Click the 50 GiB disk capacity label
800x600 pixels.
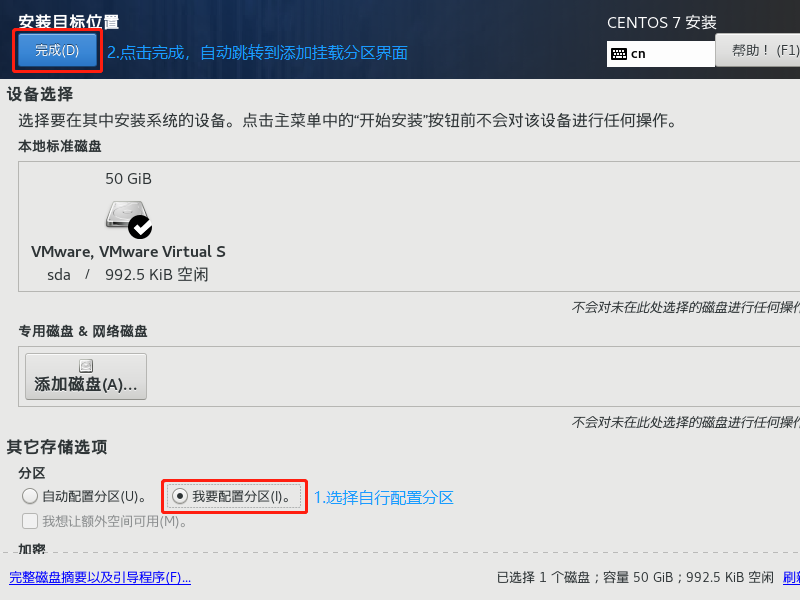pos(129,179)
